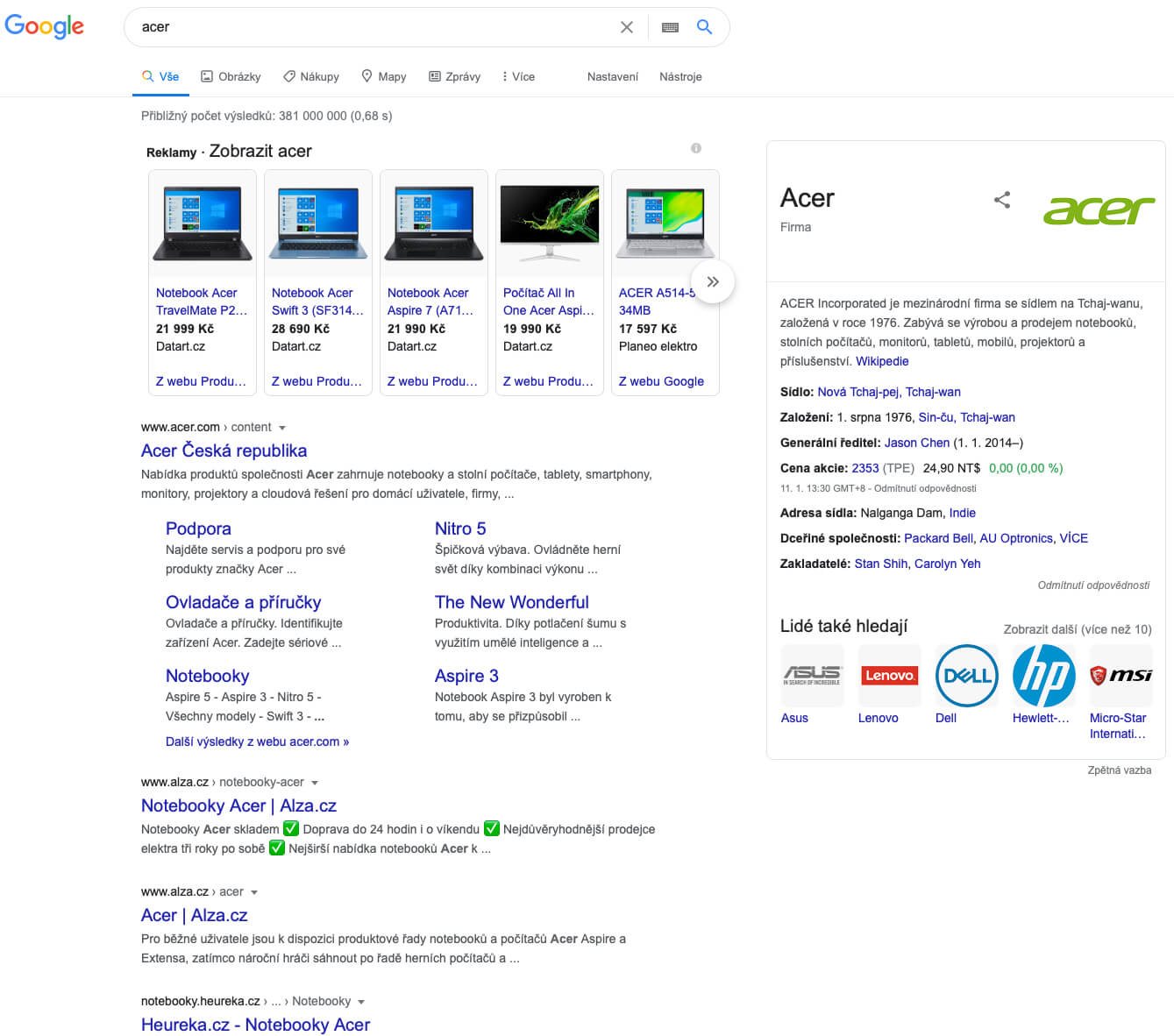1174x1036 pixels.
Task: Open Acer TravelMate P2 notebook image
Action: 203,224
